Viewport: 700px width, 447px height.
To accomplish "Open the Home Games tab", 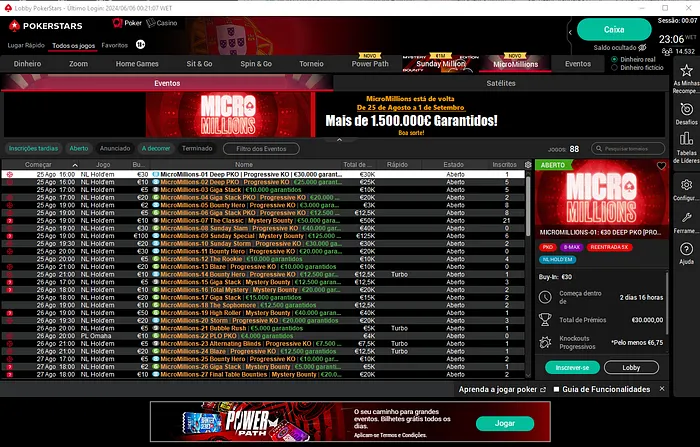I will [137, 64].
